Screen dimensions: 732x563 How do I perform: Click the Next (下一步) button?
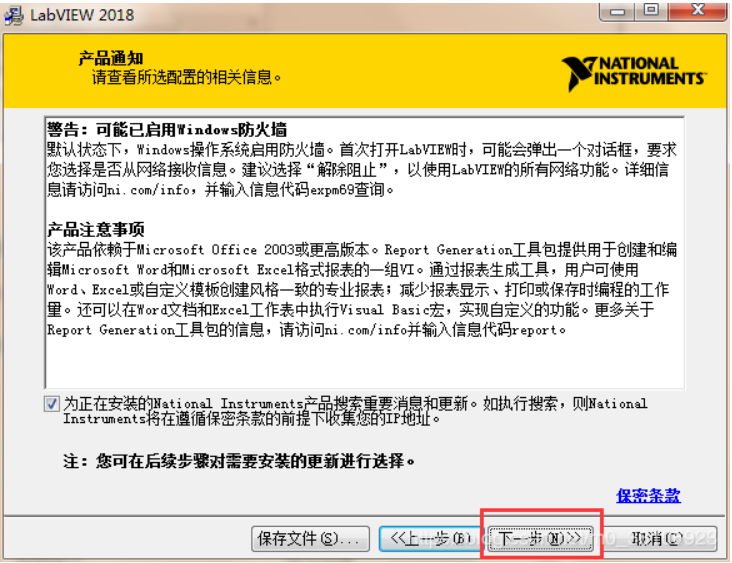[540, 539]
